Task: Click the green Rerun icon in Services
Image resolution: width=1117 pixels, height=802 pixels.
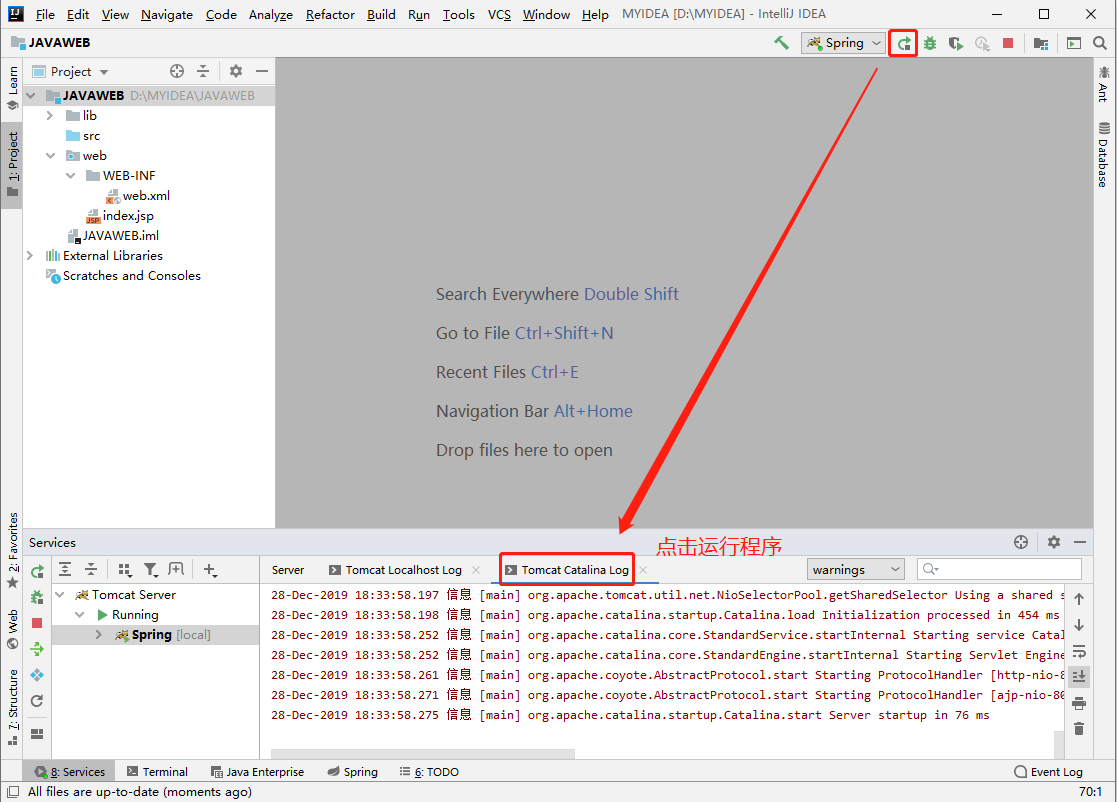Action: [x=37, y=571]
